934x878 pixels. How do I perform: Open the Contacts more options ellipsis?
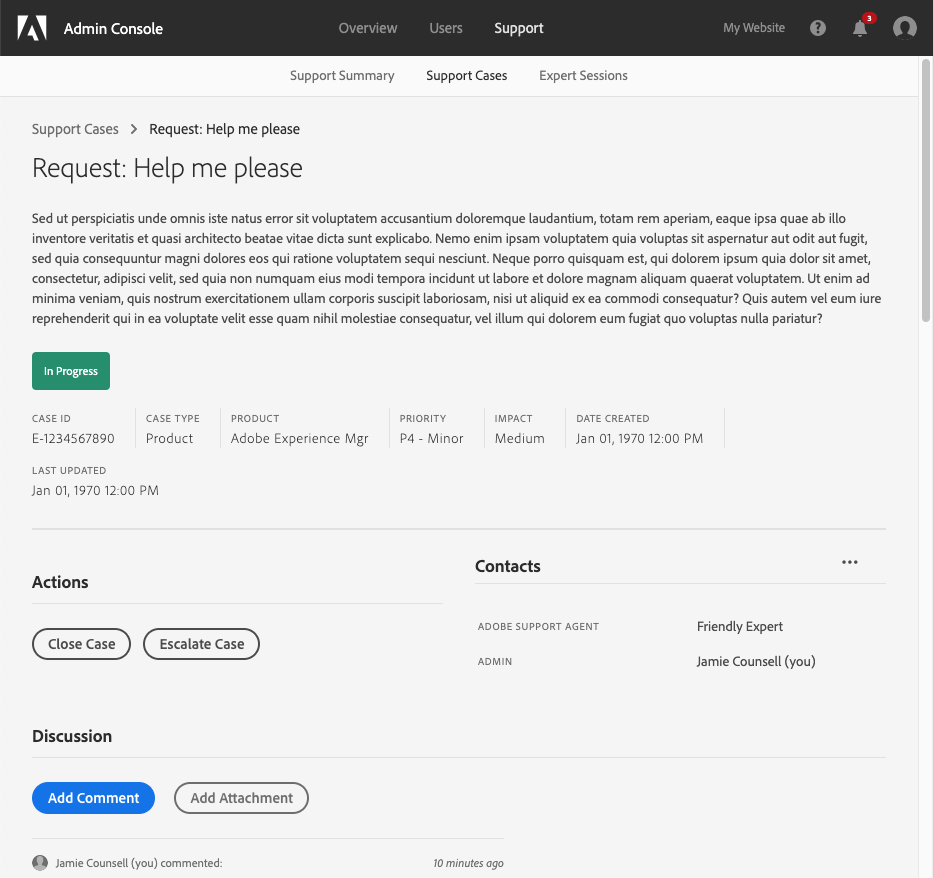(x=850, y=562)
